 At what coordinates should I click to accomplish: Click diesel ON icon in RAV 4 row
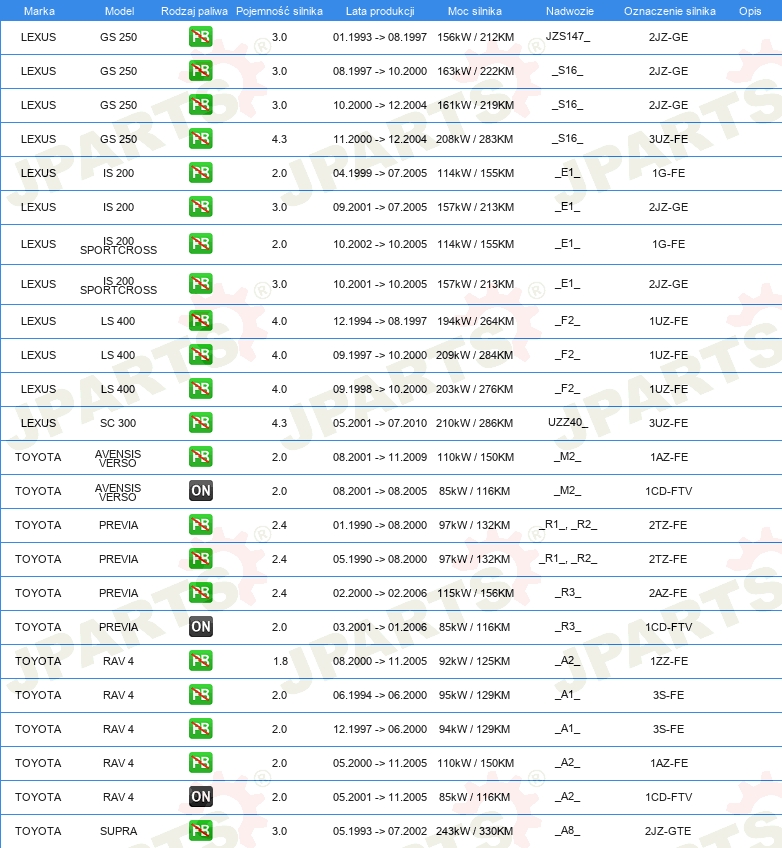coord(201,797)
